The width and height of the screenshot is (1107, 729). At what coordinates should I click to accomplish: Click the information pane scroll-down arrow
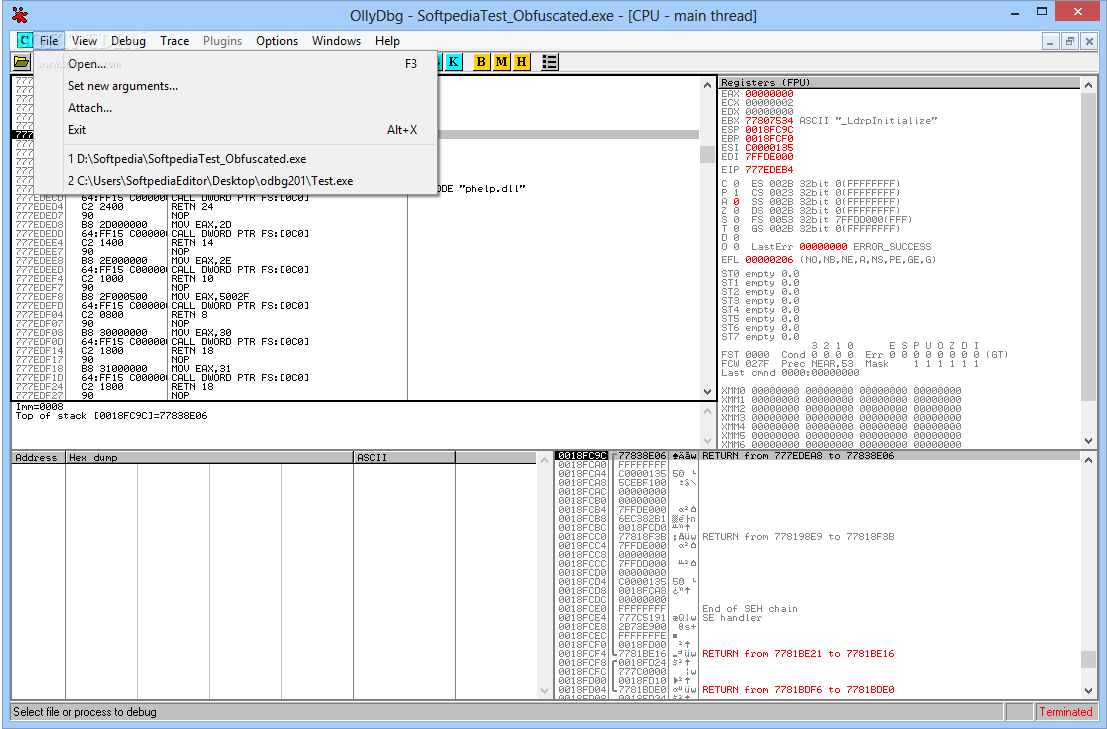pos(707,440)
